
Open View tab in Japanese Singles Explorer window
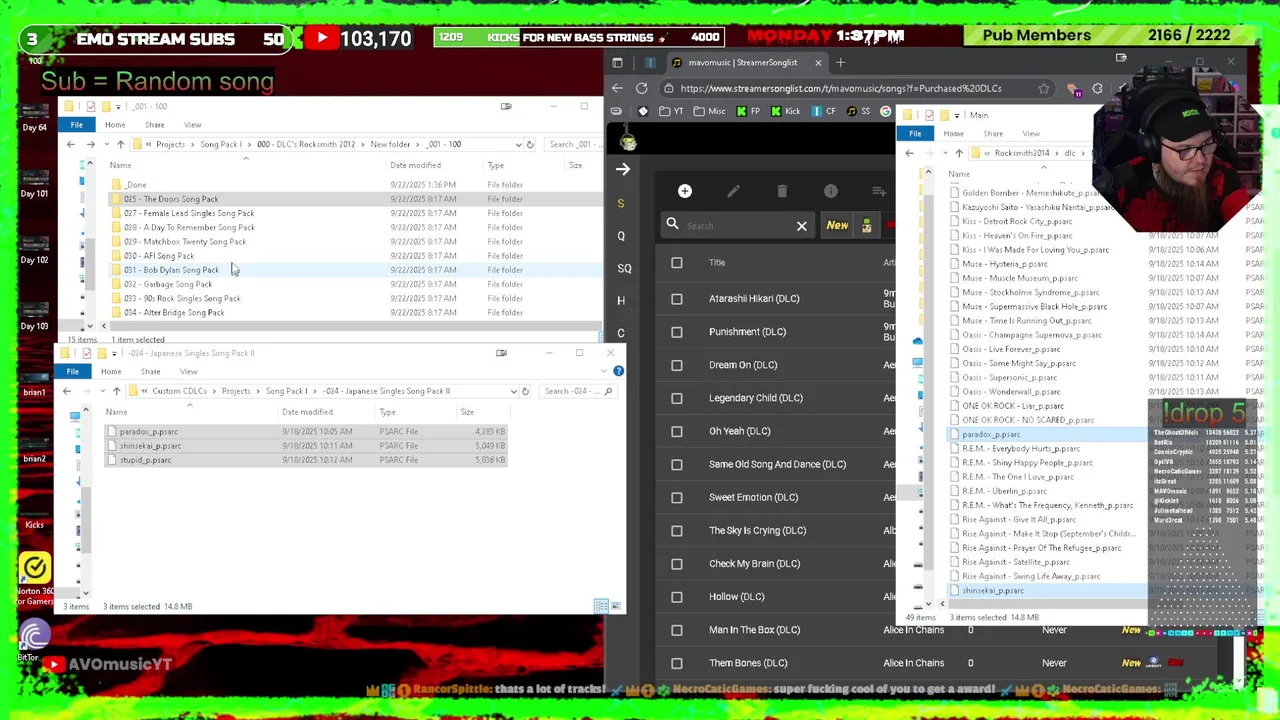coord(188,372)
